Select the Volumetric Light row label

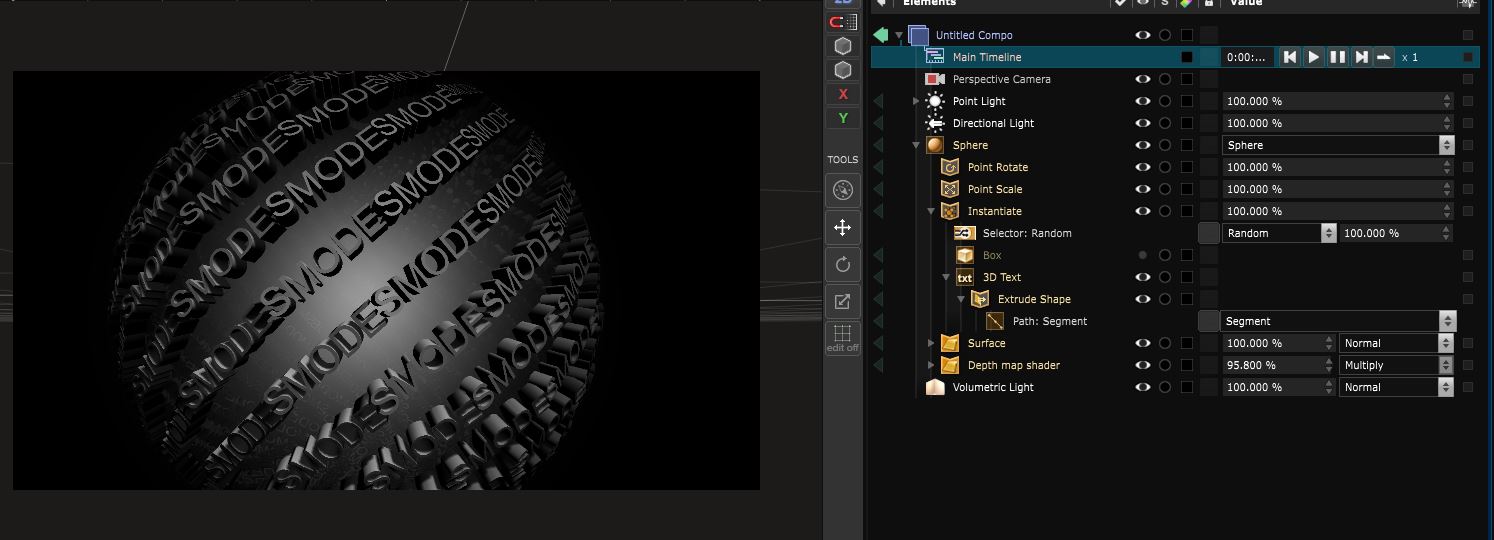pyautogui.click(x=993, y=387)
